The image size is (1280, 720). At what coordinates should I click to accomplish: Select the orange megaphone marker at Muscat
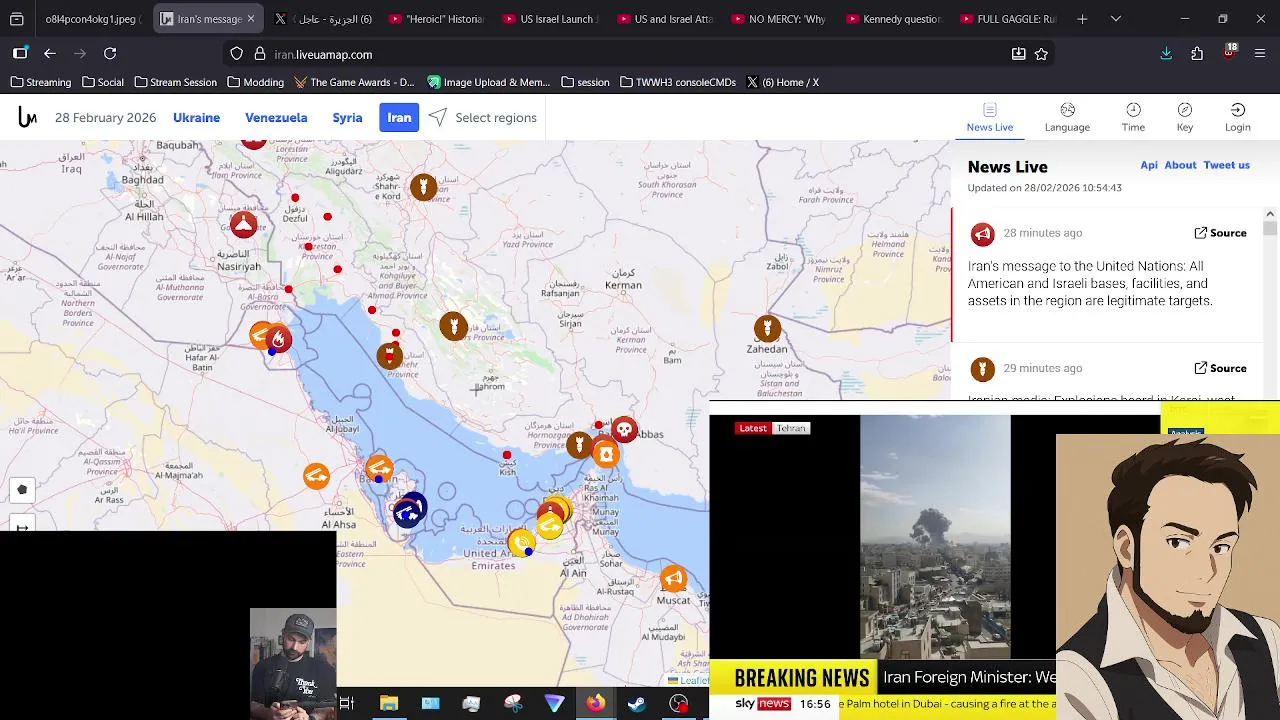click(673, 578)
